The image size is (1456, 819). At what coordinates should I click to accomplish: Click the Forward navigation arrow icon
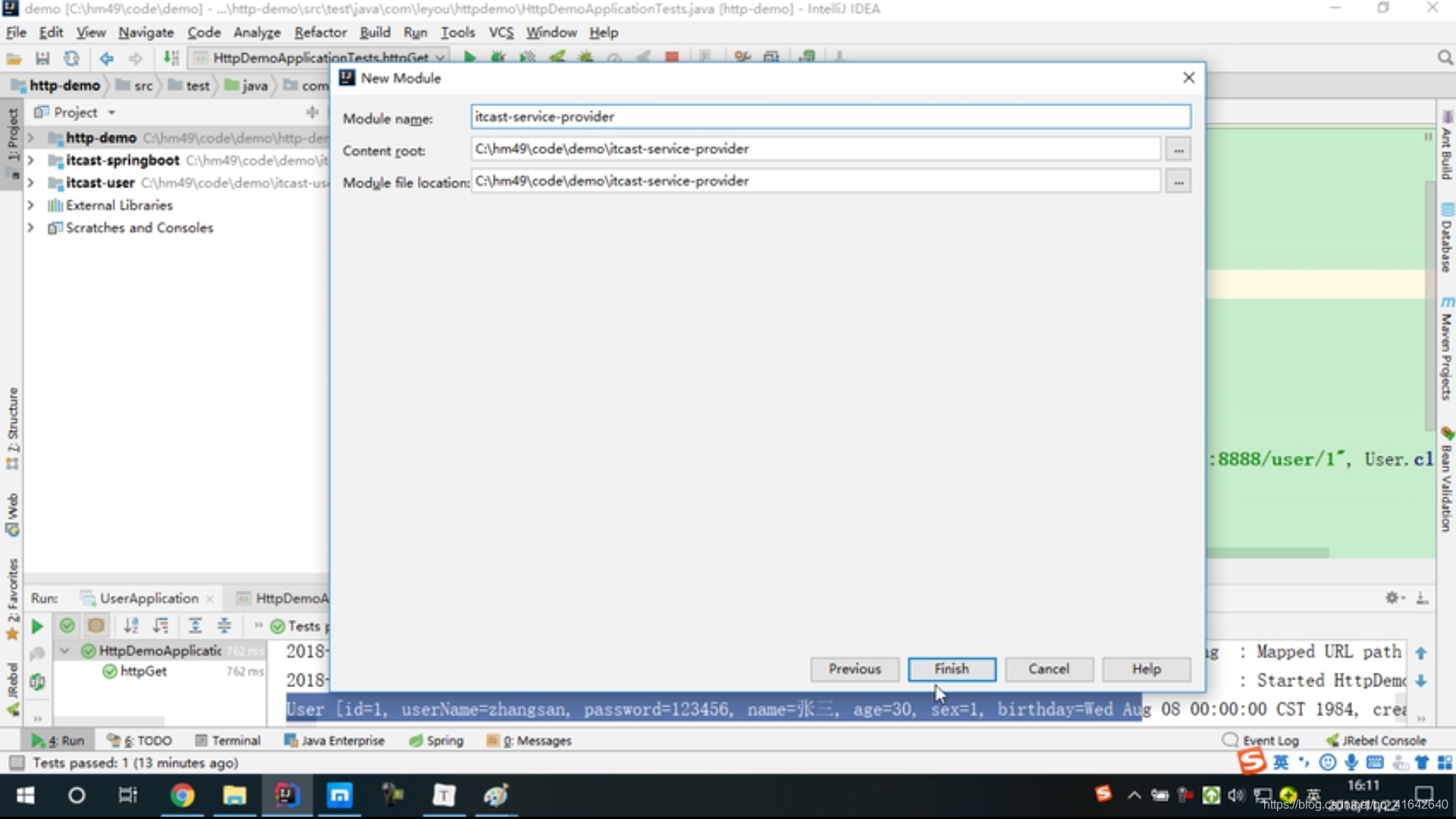(135, 58)
